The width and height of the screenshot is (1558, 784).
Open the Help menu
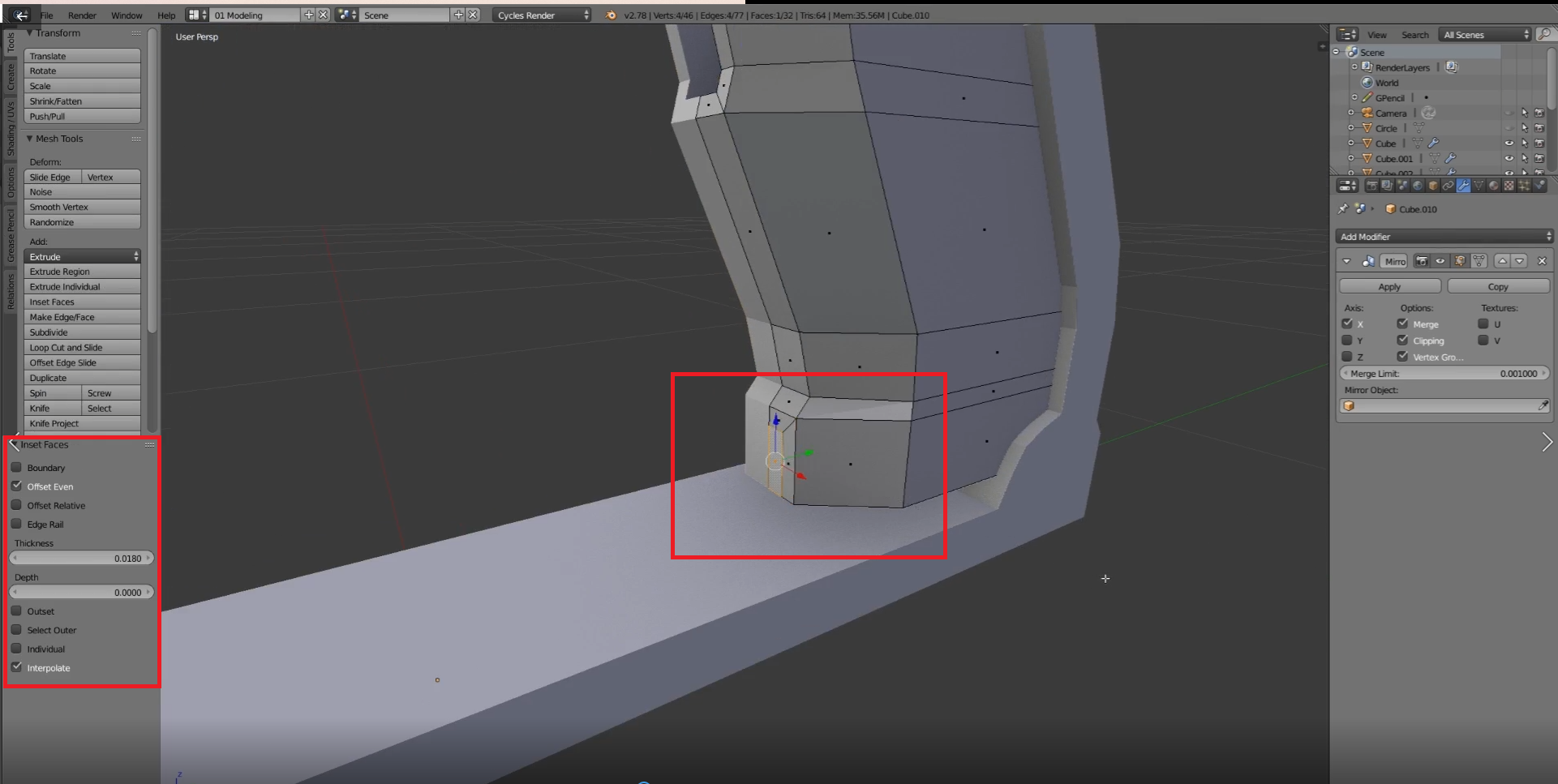166,15
